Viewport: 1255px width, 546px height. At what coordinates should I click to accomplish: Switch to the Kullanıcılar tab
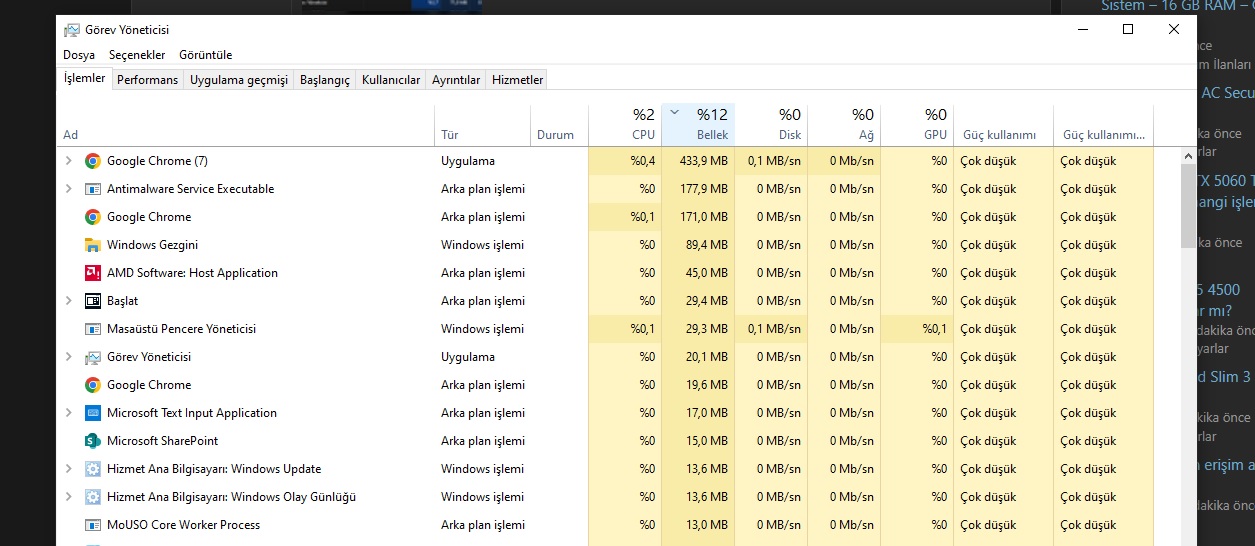pos(391,80)
